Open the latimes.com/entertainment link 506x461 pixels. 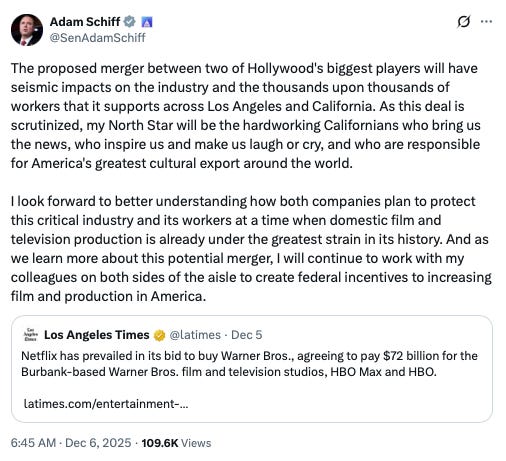click(106, 404)
